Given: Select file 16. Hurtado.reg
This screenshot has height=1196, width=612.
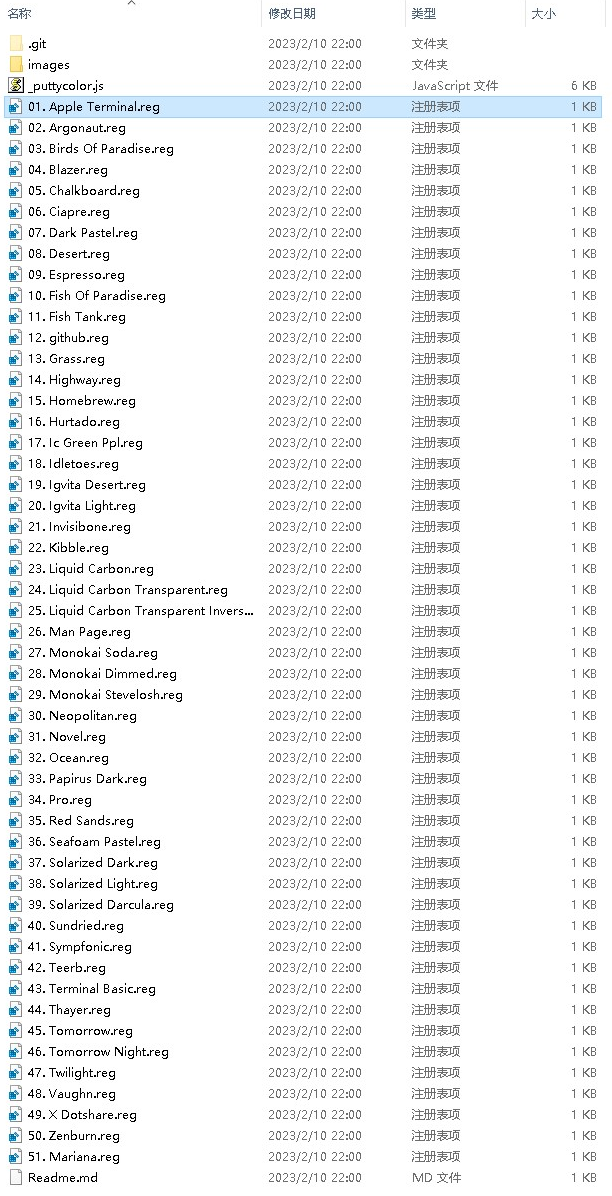Looking at the screenshot, I should 74,421.
